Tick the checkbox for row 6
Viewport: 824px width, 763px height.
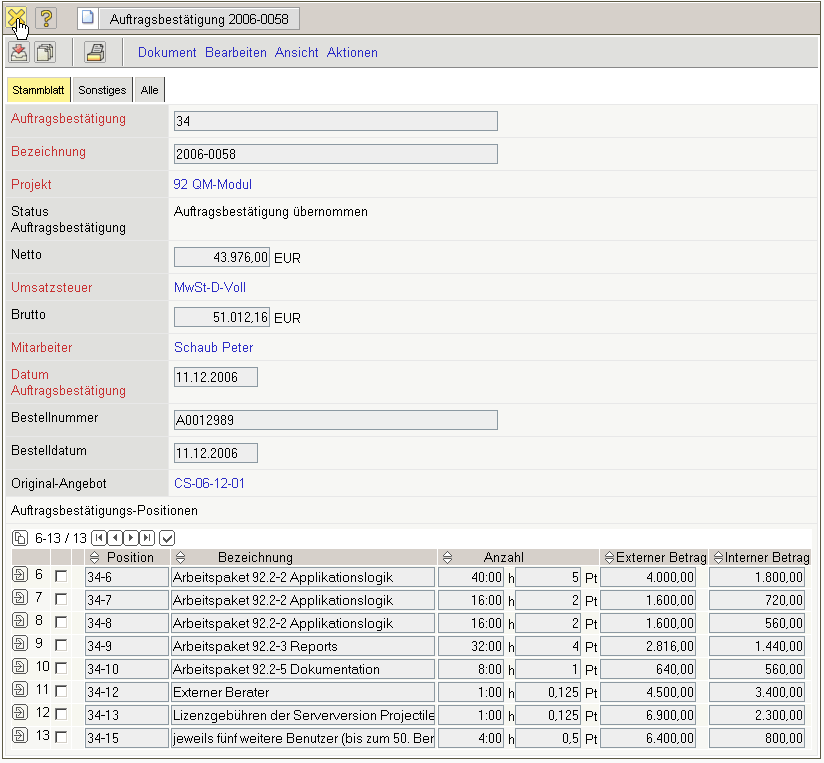(61, 577)
